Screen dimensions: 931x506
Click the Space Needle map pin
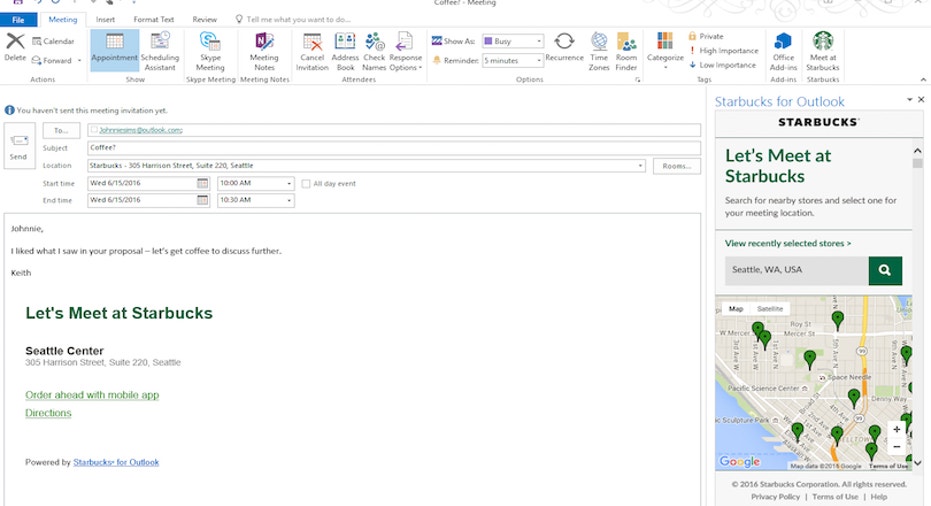coord(810,359)
